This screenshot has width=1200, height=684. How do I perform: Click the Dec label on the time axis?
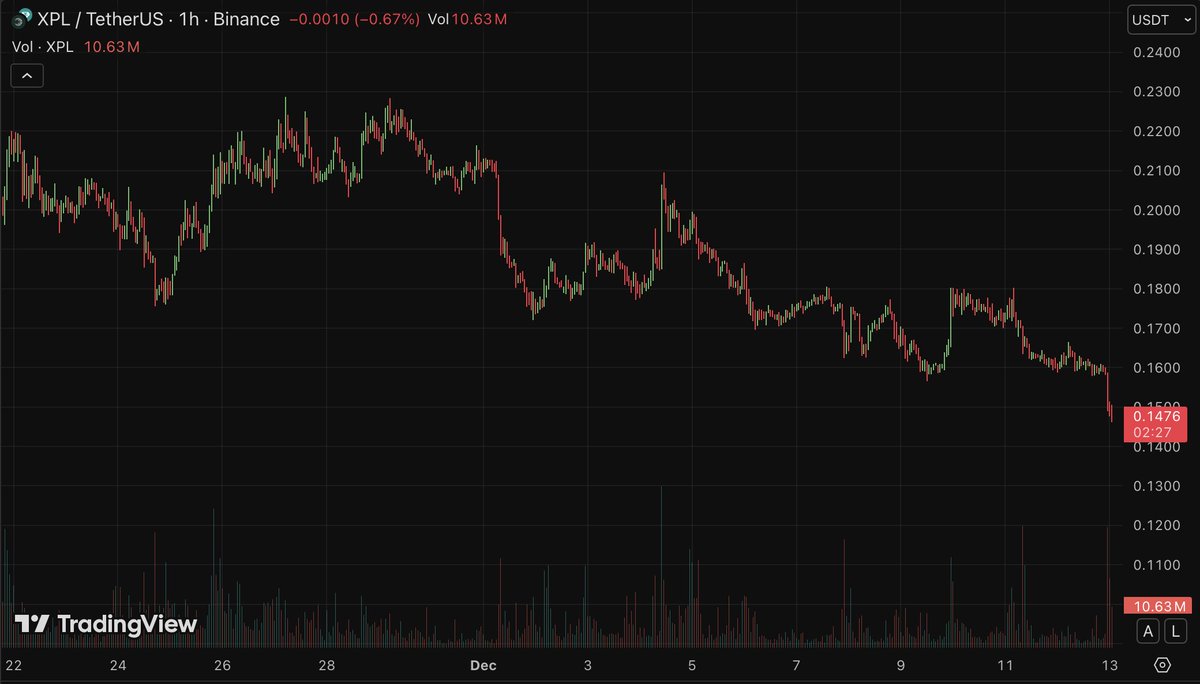tap(483, 665)
